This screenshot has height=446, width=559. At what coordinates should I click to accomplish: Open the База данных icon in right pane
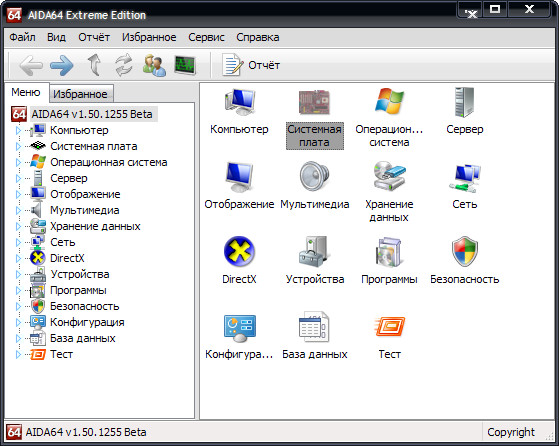(x=315, y=336)
